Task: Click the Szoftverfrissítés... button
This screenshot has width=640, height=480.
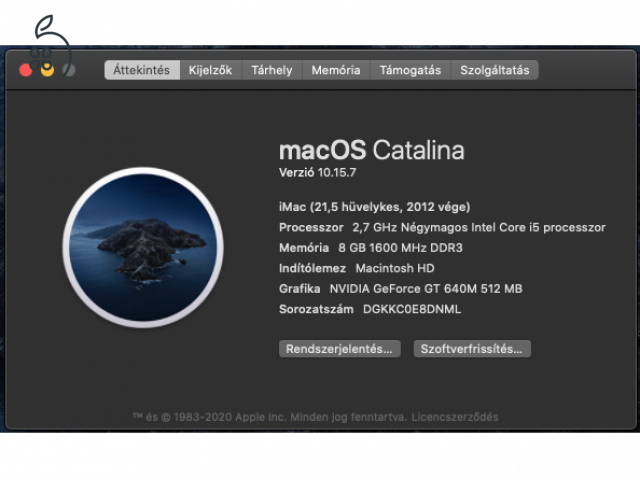Action: [x=472, y=349]
